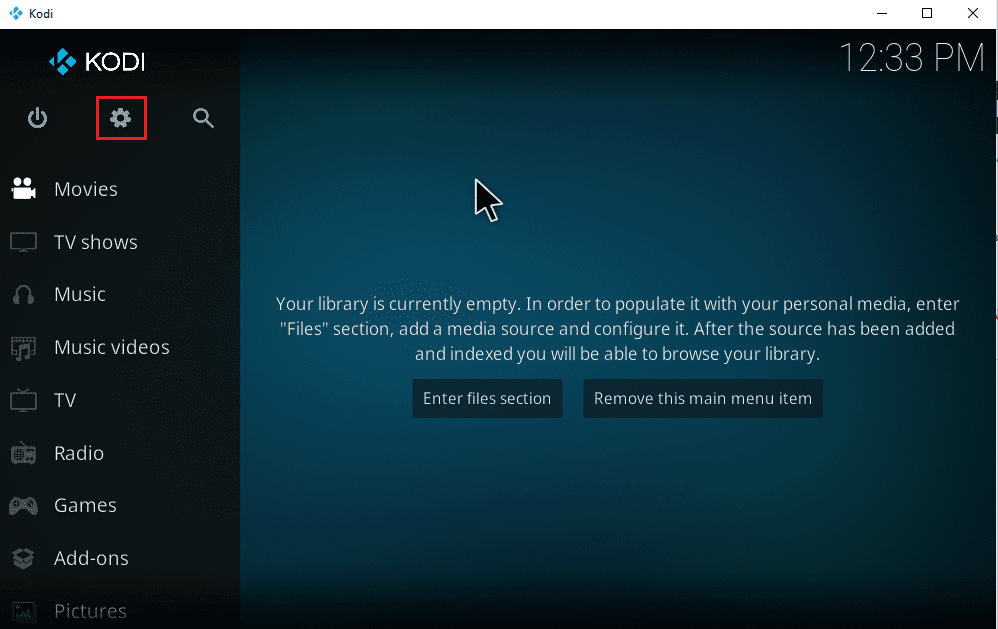This screenshot has width=998, height=629.
Task: Select the Music headphones icon
Action: [24, 294]
